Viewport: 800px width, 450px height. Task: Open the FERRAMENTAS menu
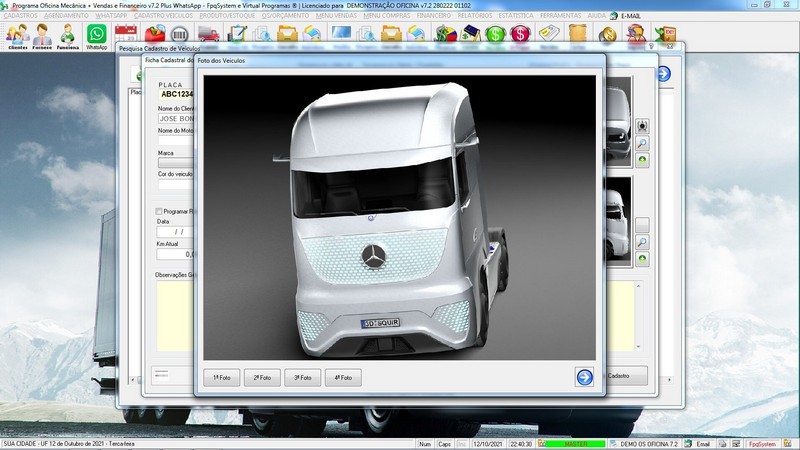610,17
